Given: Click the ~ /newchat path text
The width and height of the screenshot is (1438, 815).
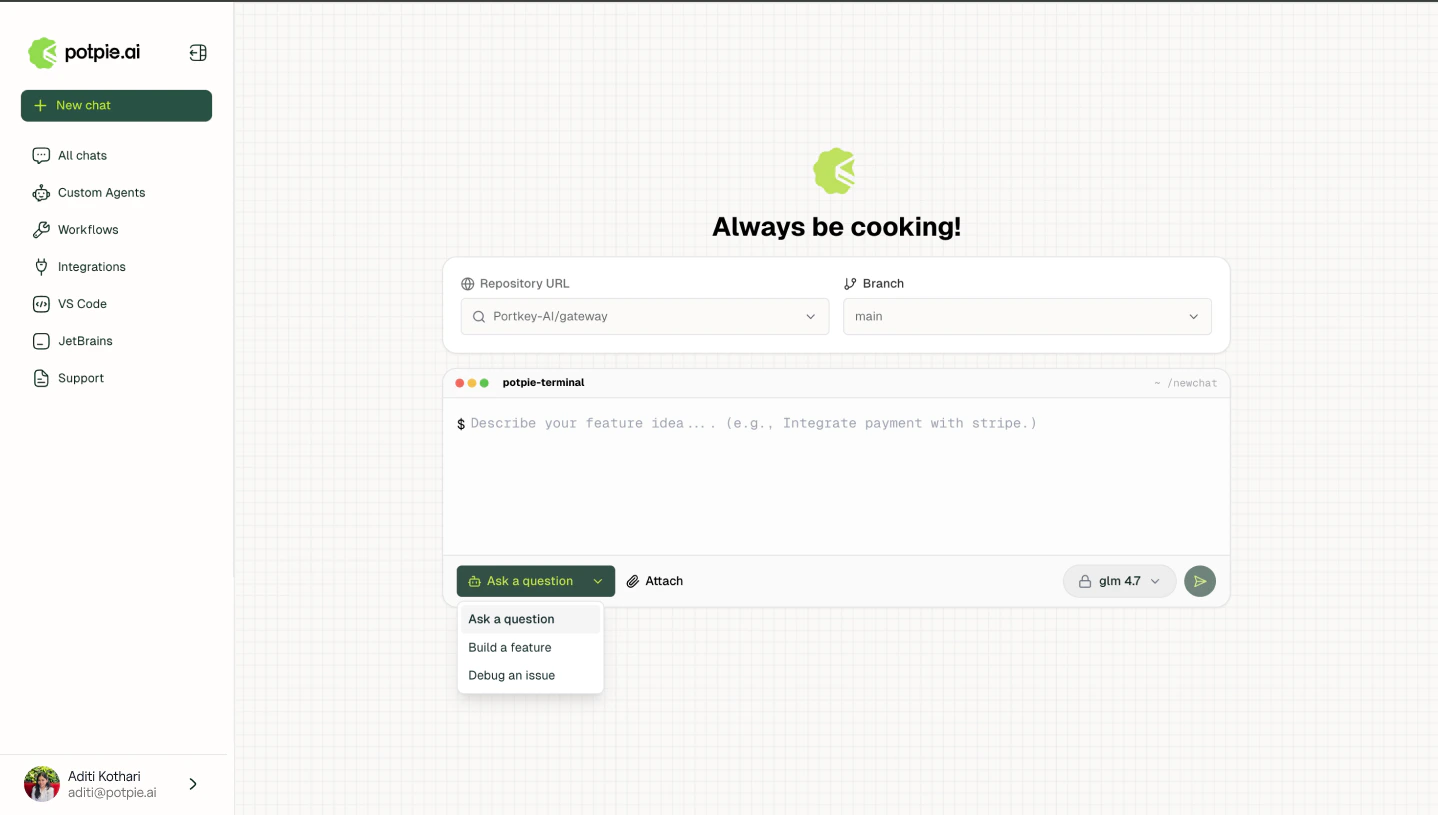Looking at the screenshot, I should coord(1185,383).
